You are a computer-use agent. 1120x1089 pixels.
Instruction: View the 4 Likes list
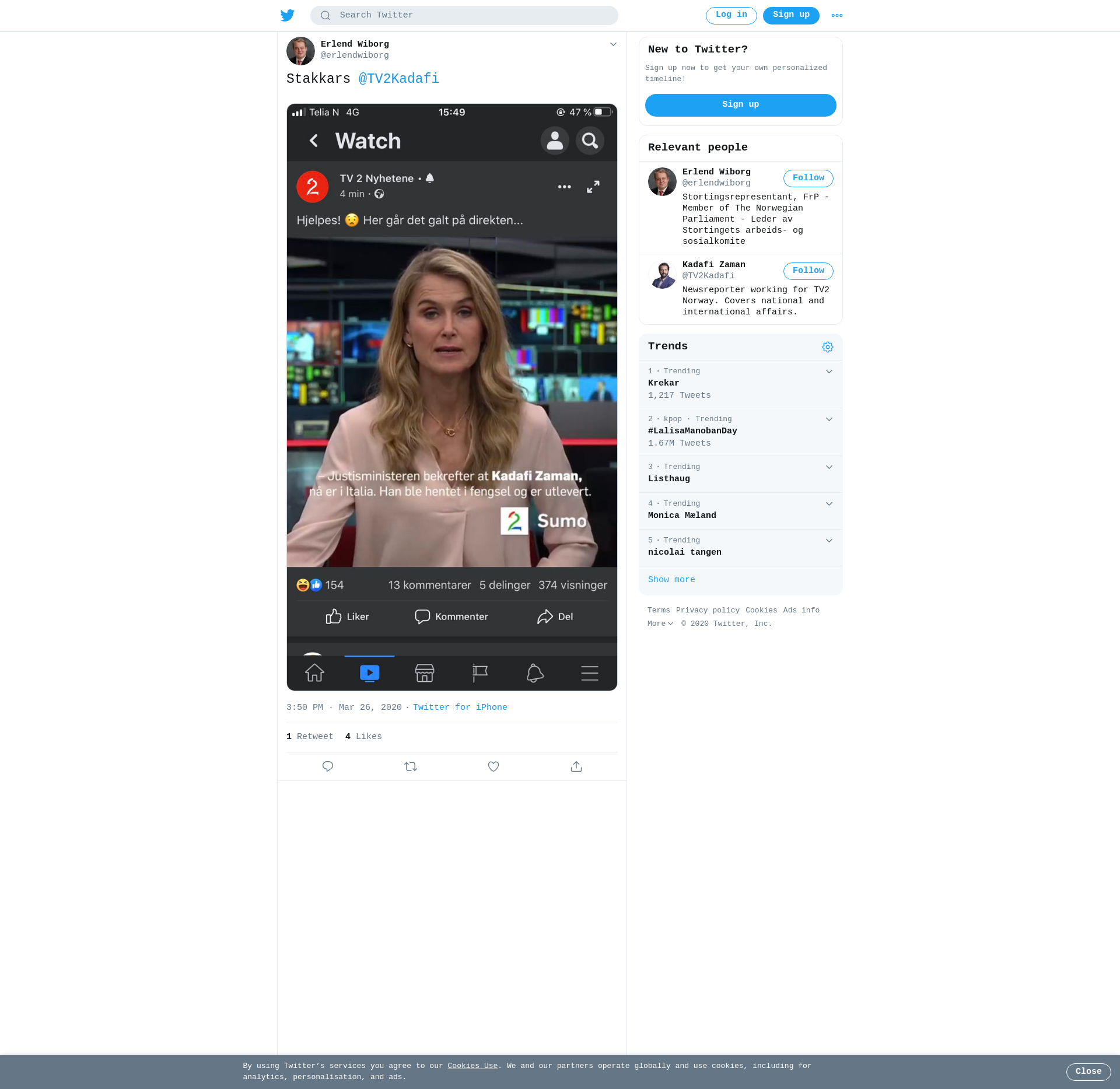tap(363, 737)
